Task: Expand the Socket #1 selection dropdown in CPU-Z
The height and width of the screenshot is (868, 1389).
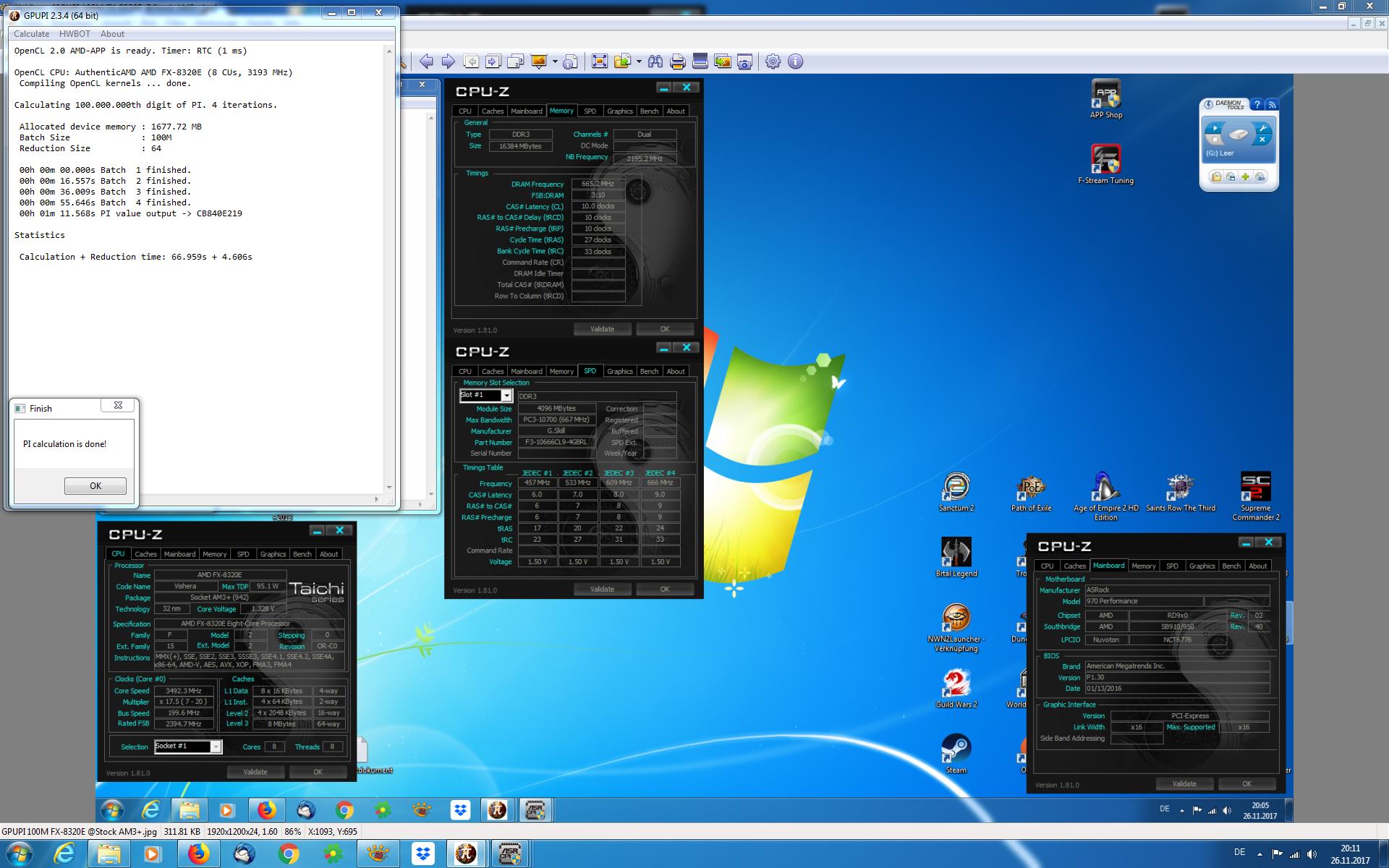Action: 216,747
